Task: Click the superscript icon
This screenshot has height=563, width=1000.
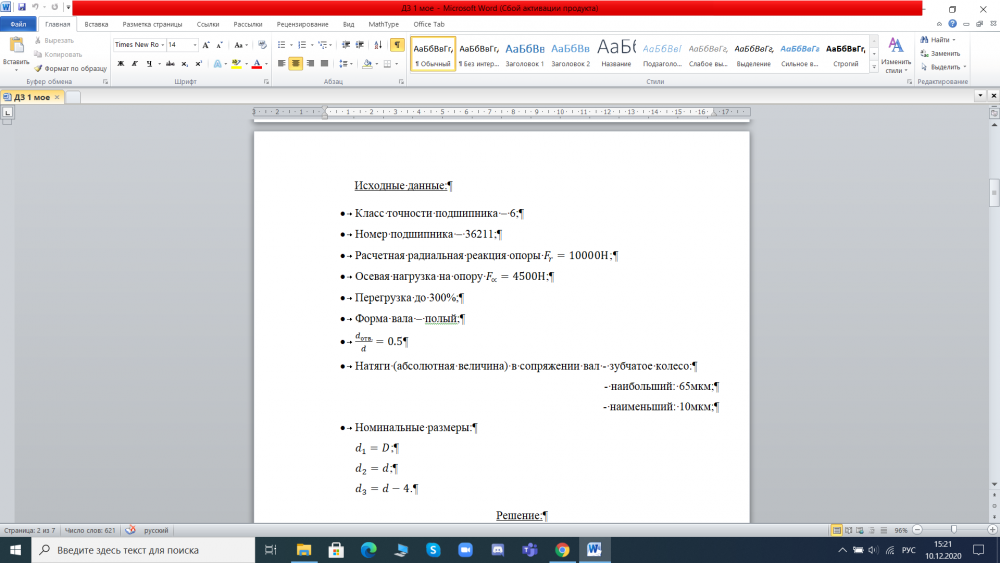Action: 199,63
